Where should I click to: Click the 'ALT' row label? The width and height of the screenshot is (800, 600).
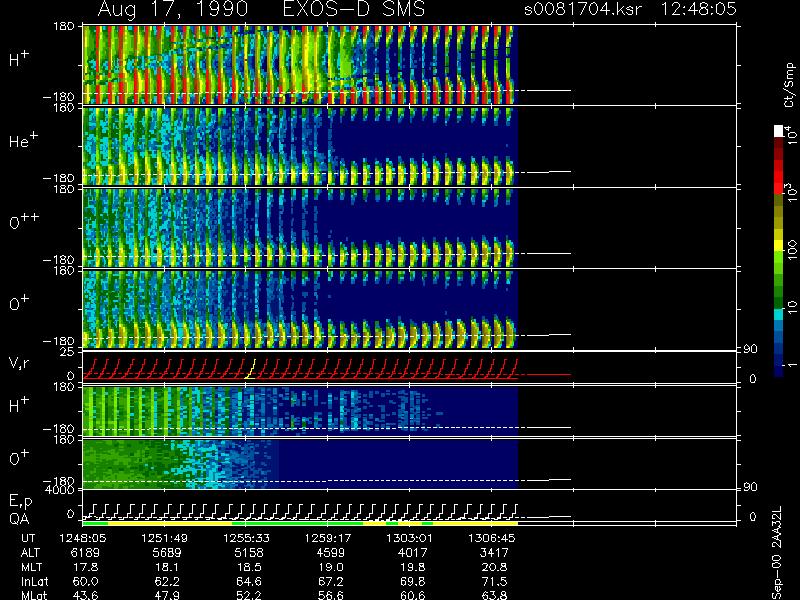click(30, 553)
